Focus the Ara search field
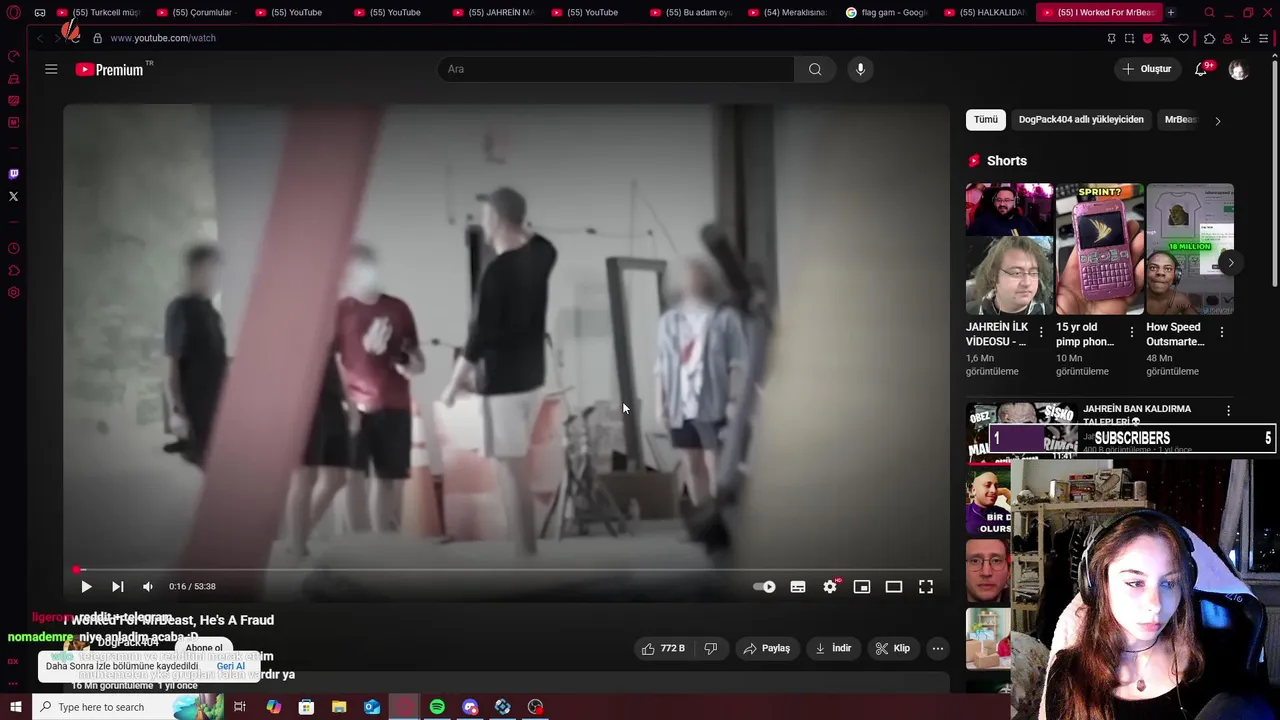This screenshot has height=720, width=1280. pos(616,69)
